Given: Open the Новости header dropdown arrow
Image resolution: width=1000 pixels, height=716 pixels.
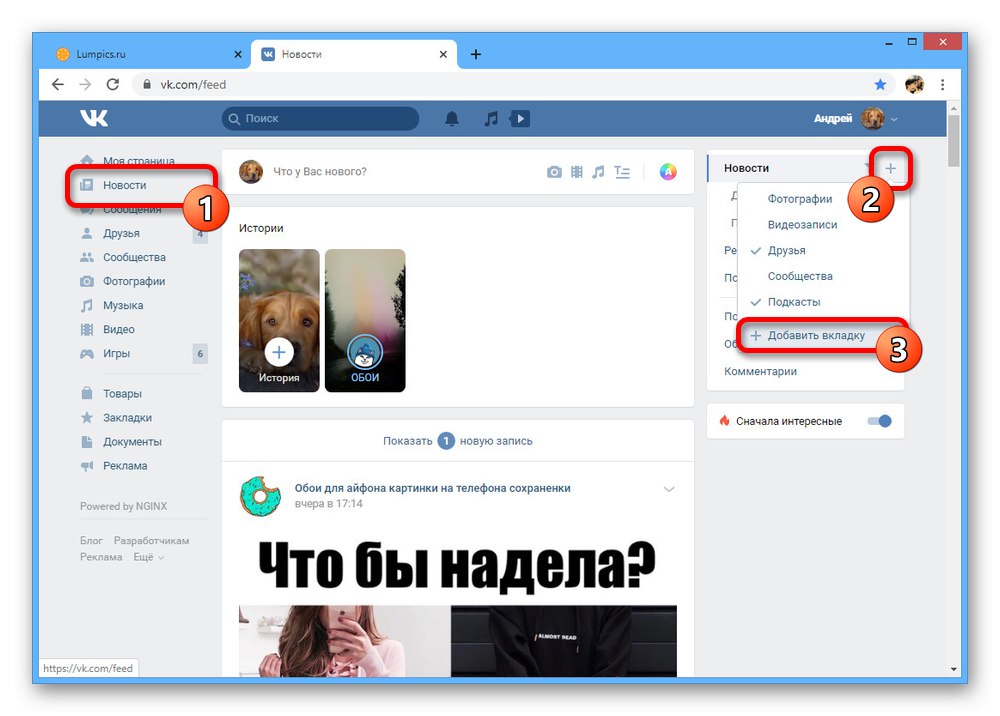Looking at the screenshot, I should 866,167.
